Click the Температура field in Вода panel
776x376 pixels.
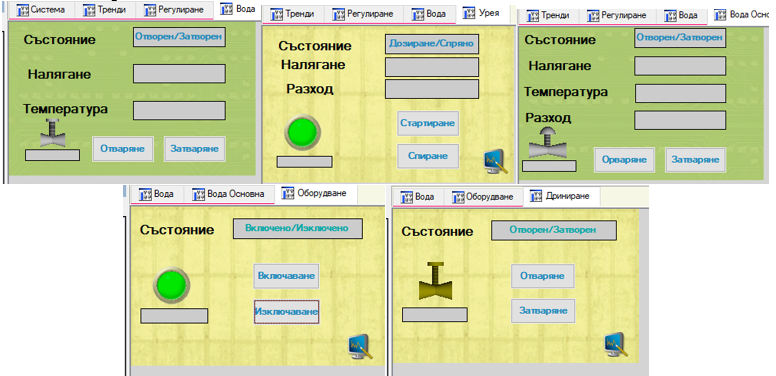click(x=179, y=110)
